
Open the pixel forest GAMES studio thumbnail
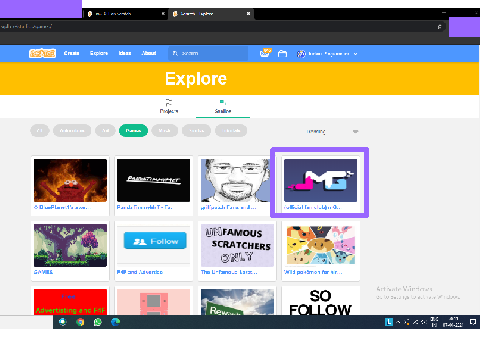[x=70, y=245]
